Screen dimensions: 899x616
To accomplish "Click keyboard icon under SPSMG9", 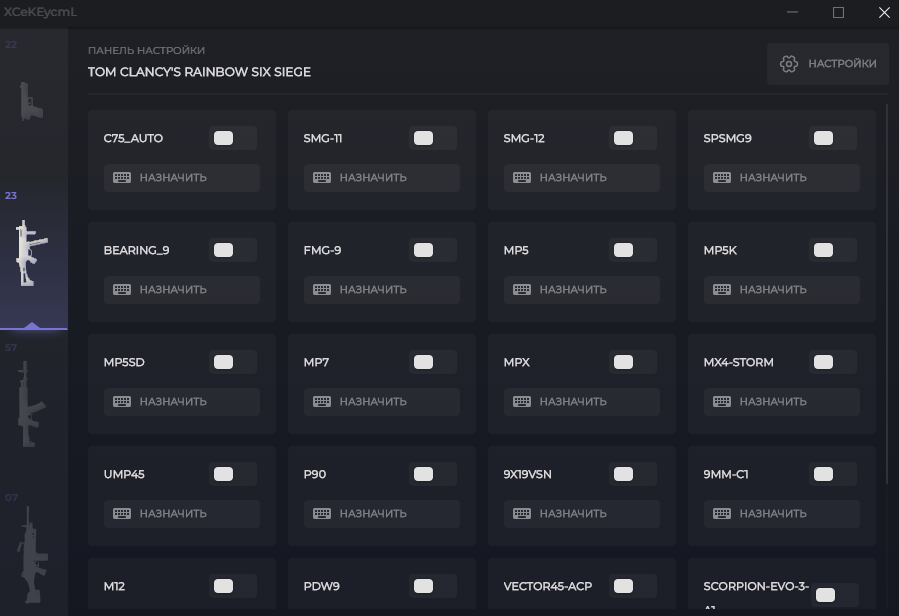I will (722, 178).
